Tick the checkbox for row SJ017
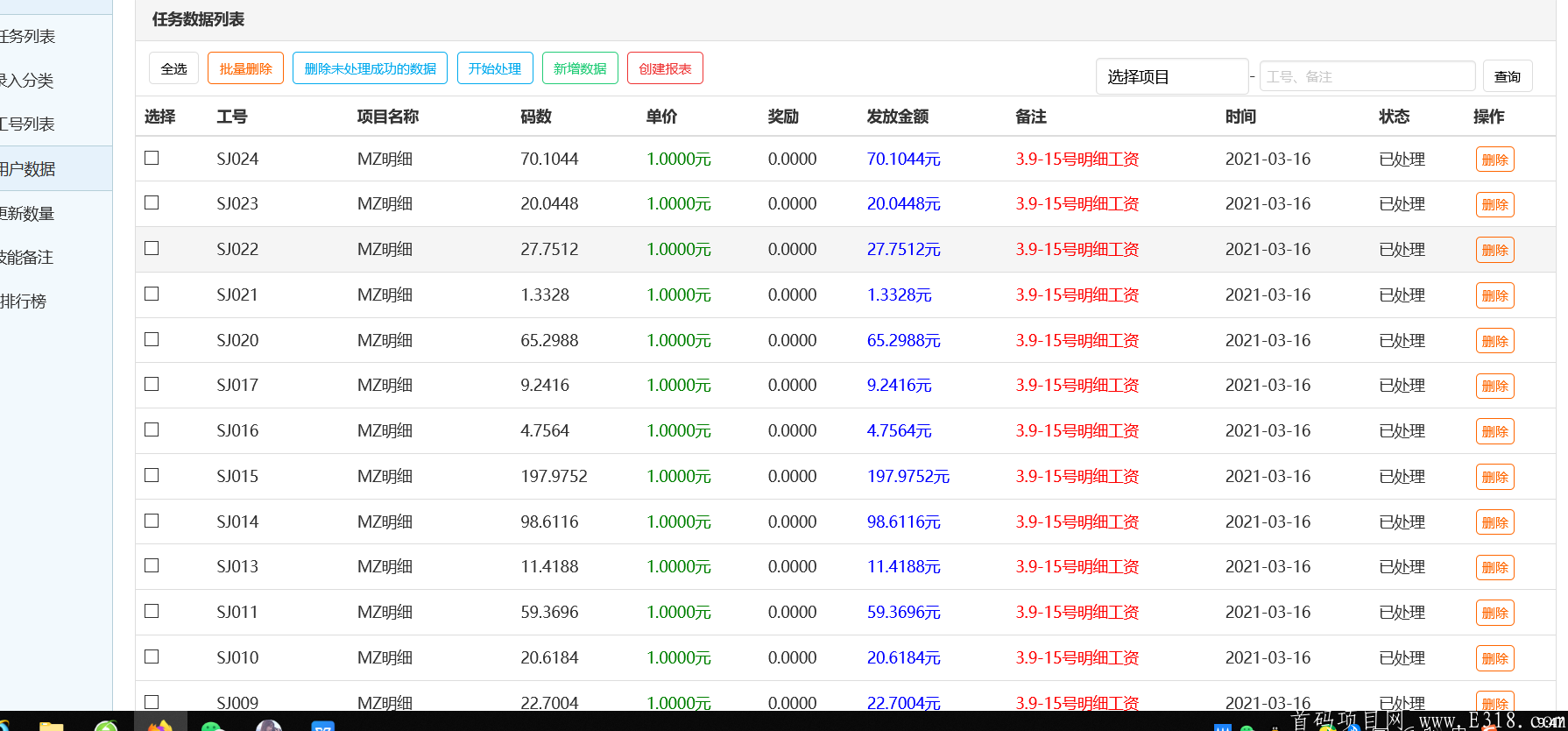The height and width of the screenshot is (731, 1568). (152, 384)
